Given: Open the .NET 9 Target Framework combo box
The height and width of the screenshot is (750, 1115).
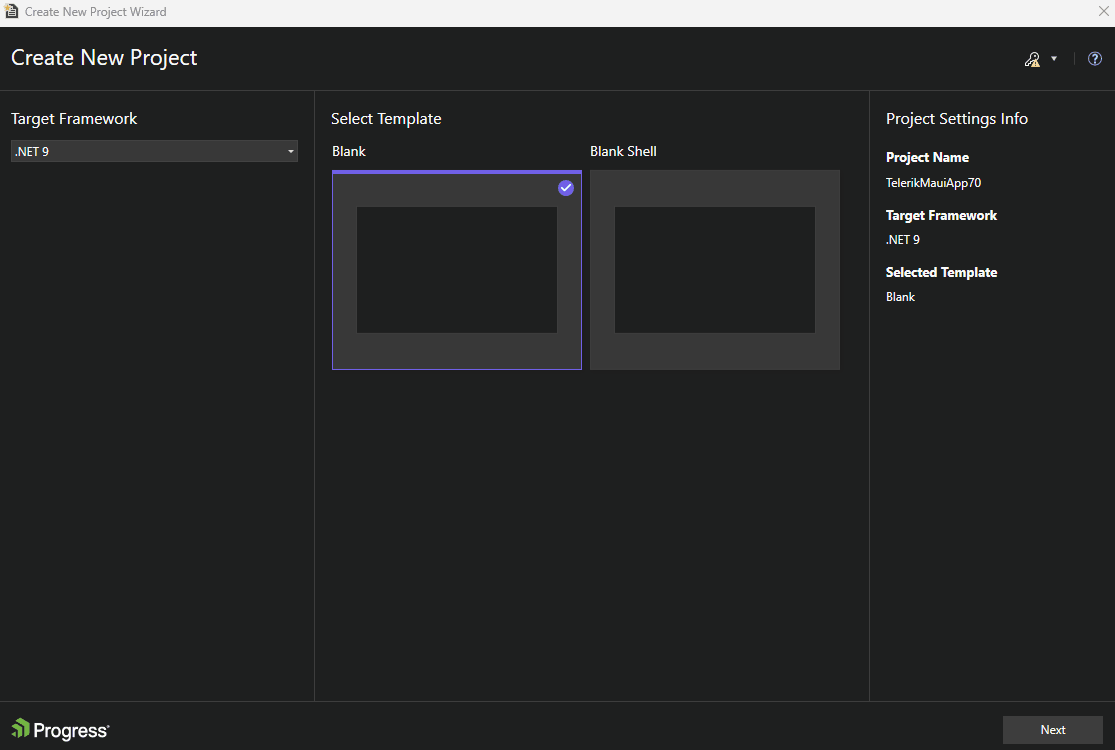Looking at the screenshot, I should pyautogui.click(x=154, y=151).
